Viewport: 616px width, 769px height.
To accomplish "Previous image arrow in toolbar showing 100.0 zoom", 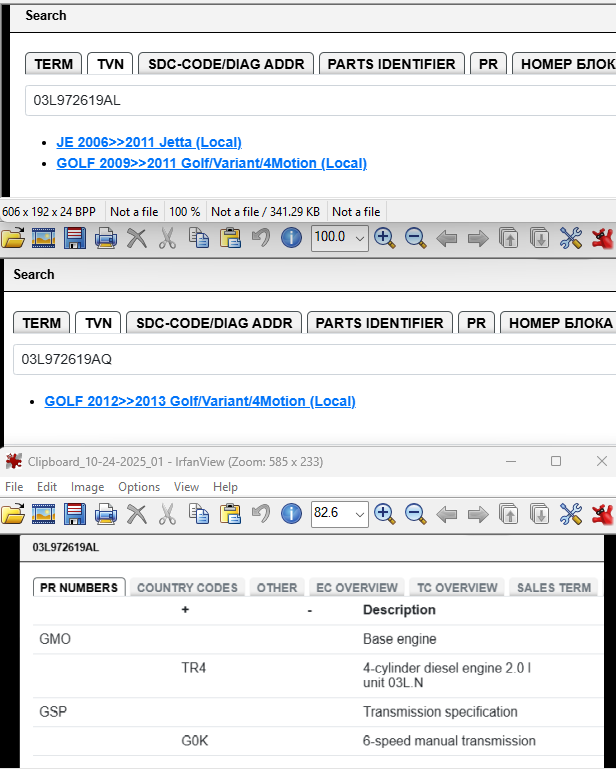I will pyautogui.click(x=446, y=239).
